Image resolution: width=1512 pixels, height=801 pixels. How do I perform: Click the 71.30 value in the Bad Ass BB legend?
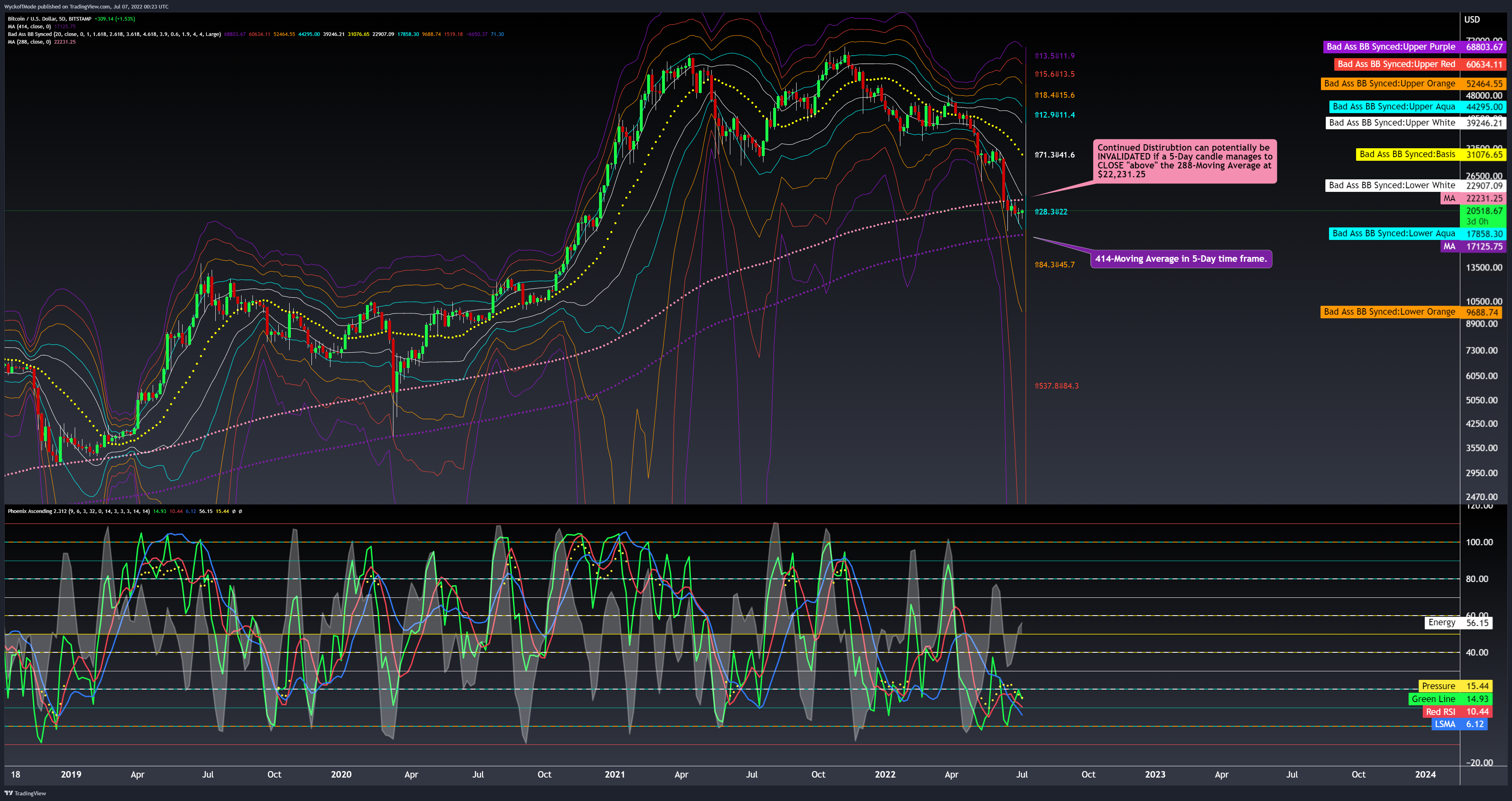pyautogui.click(x=497, y=34)
